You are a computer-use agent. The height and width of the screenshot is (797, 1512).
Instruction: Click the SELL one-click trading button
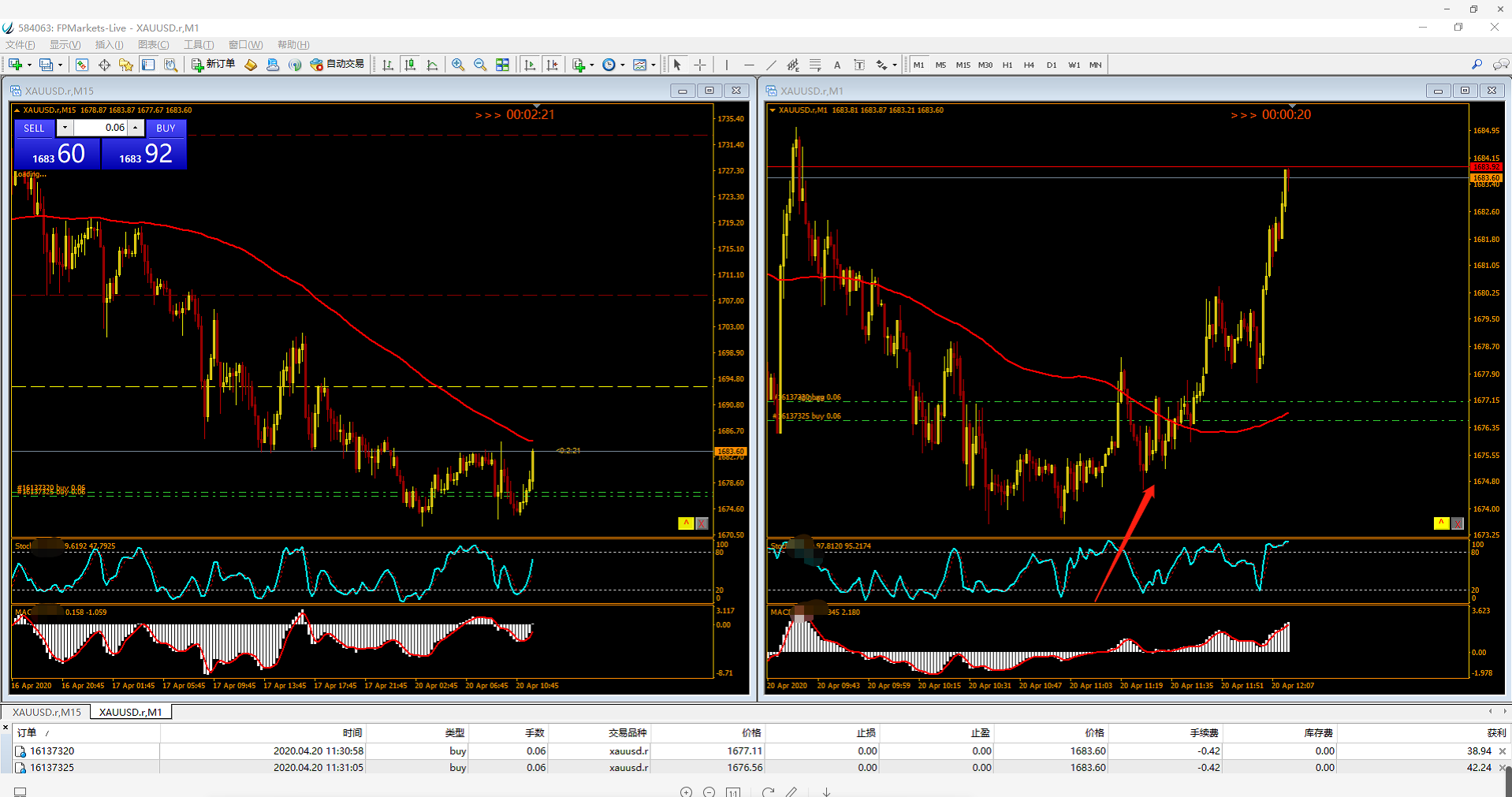[34, 128]
